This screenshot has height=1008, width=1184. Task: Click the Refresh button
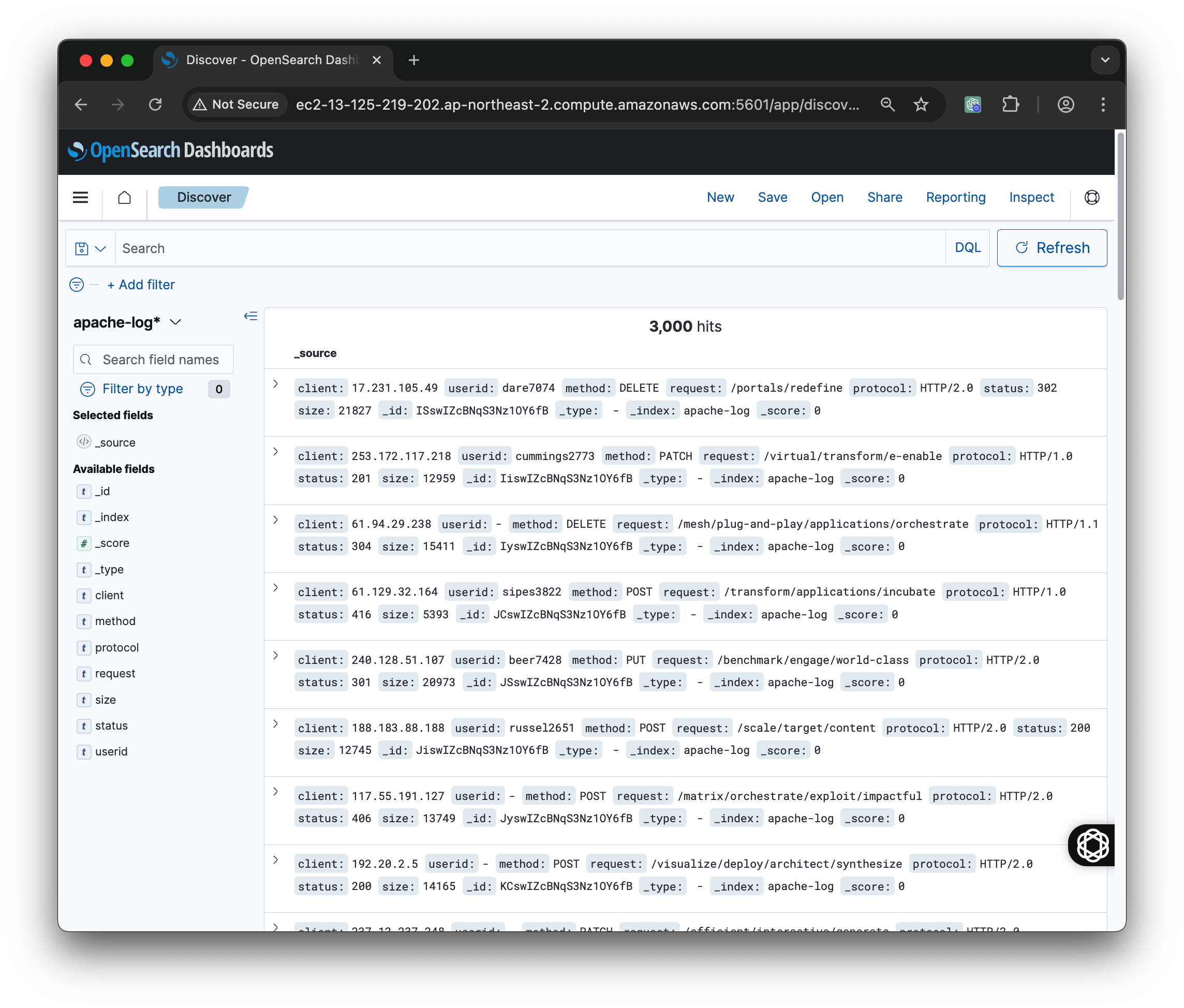[1052, 248]
